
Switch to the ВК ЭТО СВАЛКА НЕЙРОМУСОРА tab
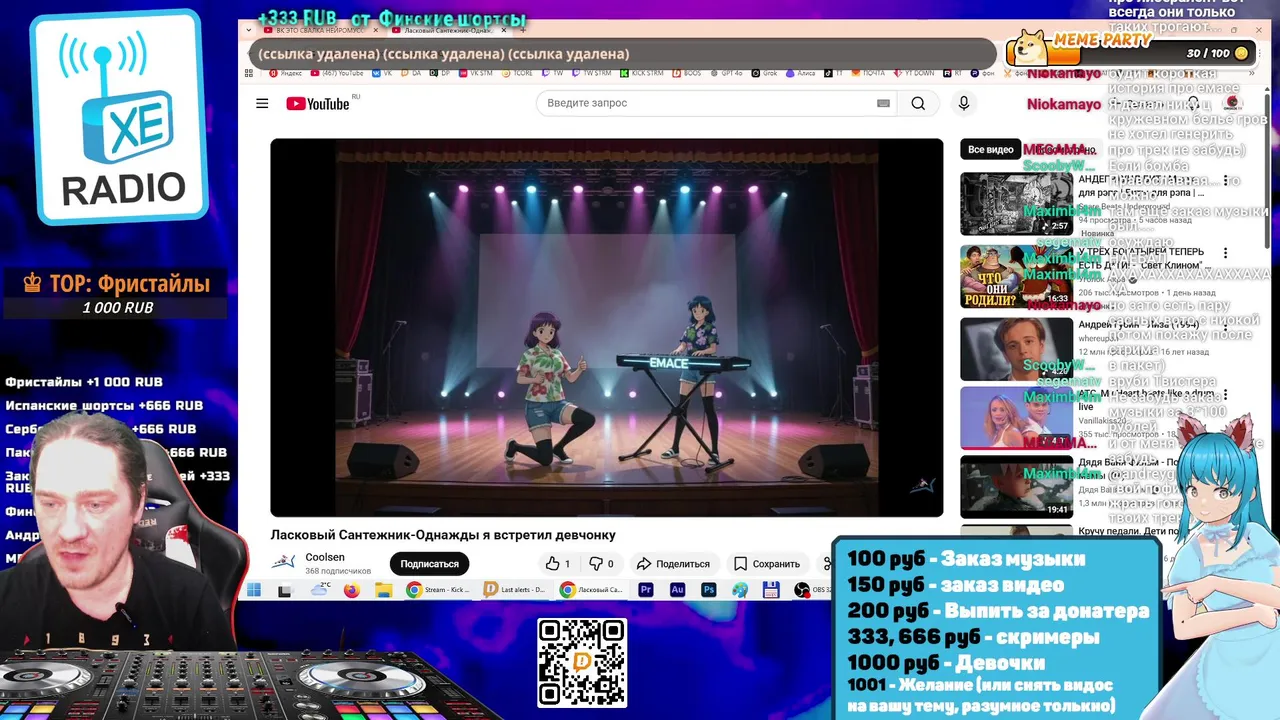click(x=321, y=30)
